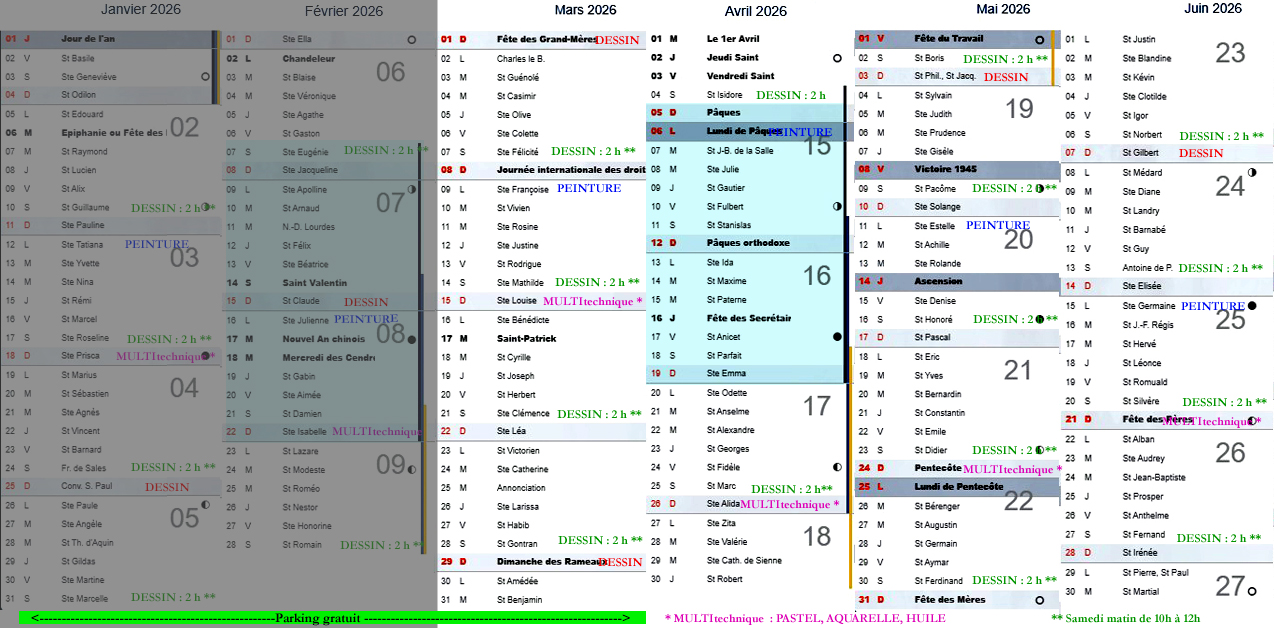Click the PEINTURE label on Ste Françoise

click(x=589, y=188)
